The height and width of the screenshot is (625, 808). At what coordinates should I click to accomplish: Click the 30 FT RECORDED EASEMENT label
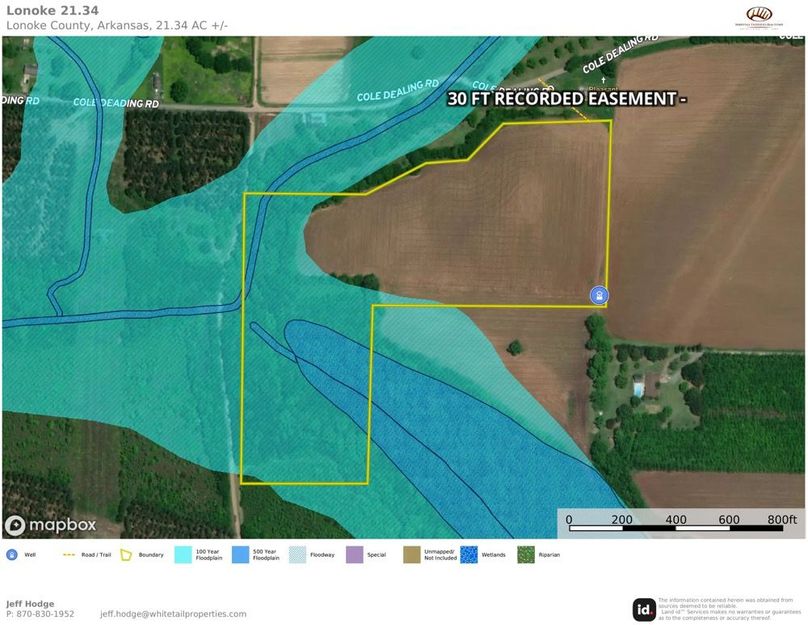click(x=565, y=99)
